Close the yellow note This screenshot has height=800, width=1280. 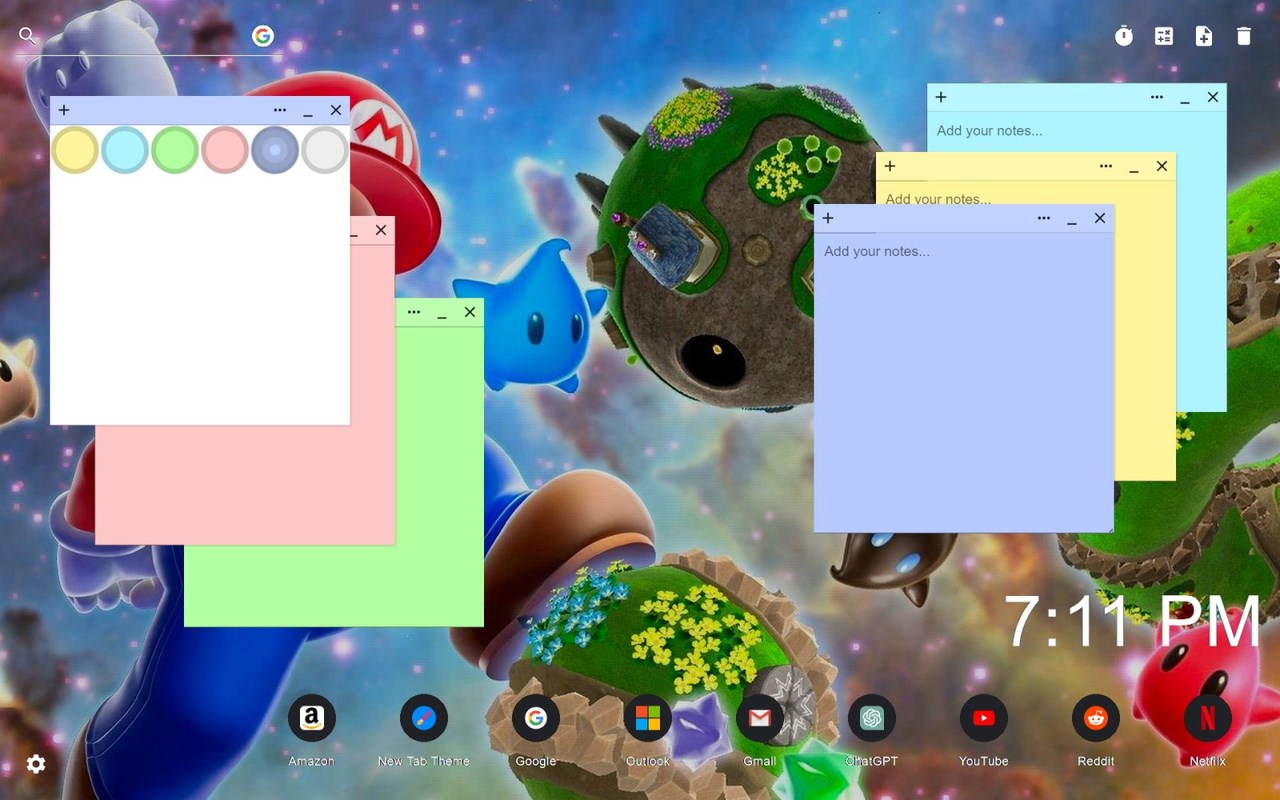[x=1162, y=166]
